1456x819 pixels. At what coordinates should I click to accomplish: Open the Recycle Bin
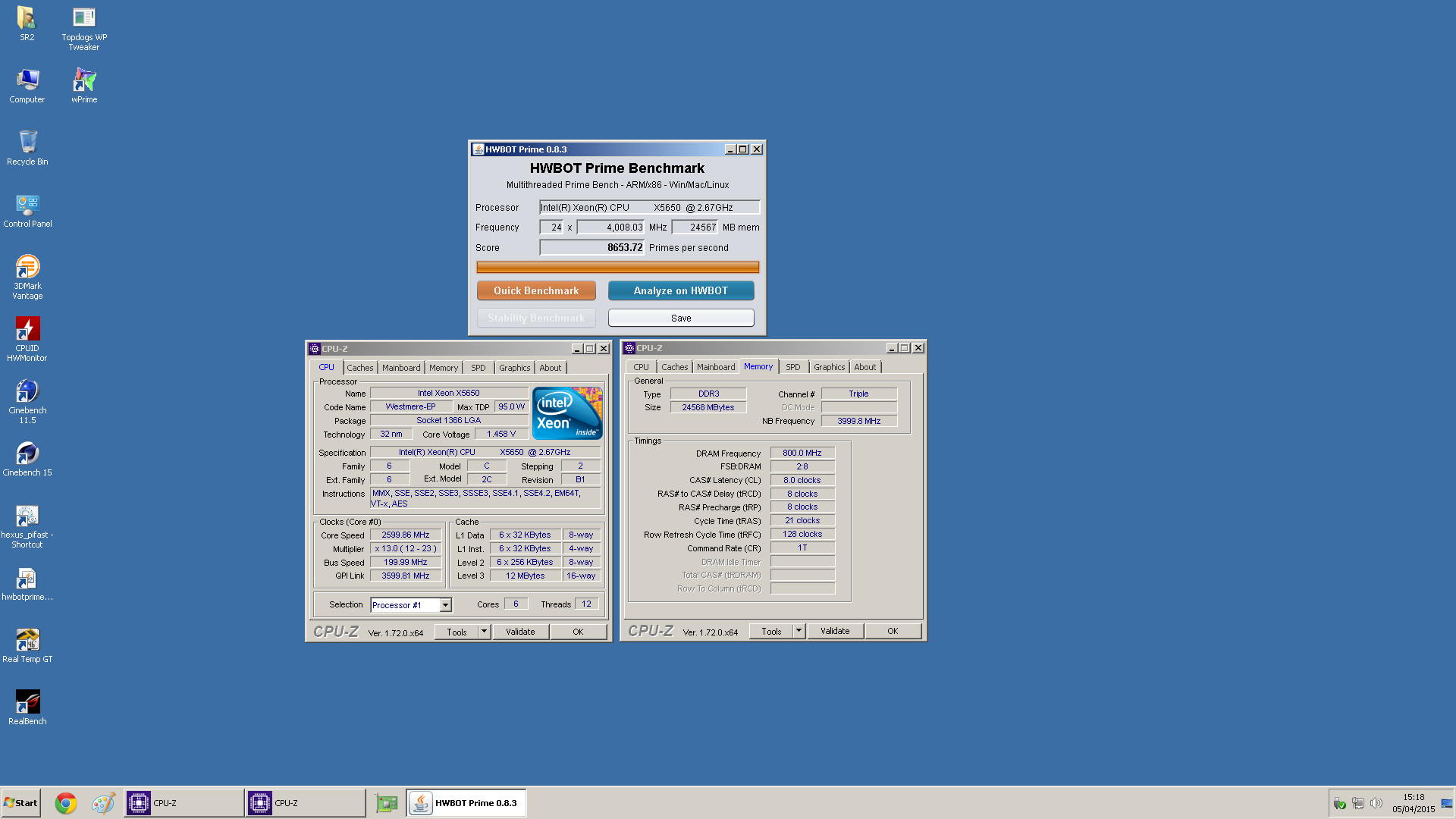[x=27, y=148]
